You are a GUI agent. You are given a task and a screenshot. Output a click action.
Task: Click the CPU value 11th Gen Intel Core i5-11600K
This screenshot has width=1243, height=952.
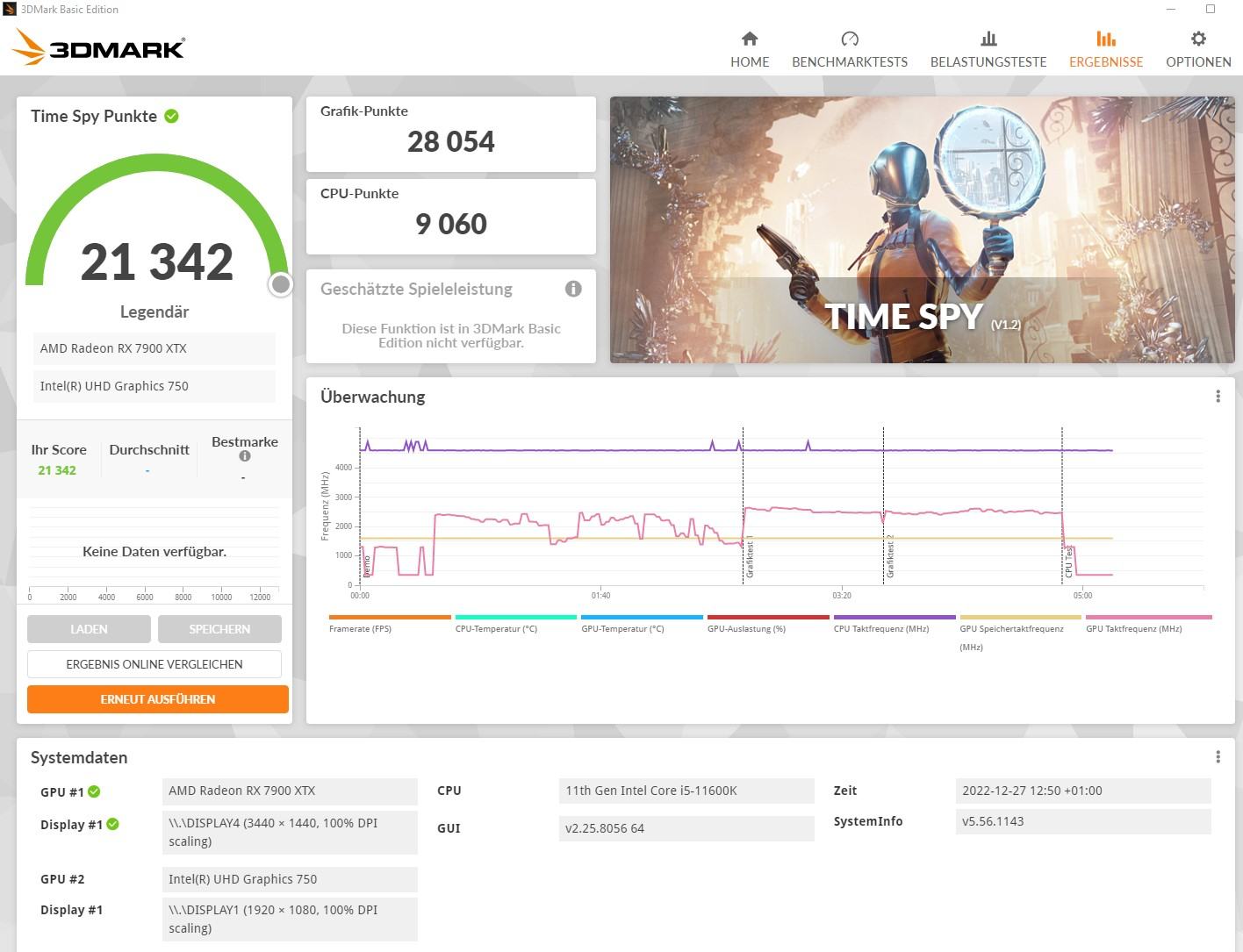[x=686, y=791]
